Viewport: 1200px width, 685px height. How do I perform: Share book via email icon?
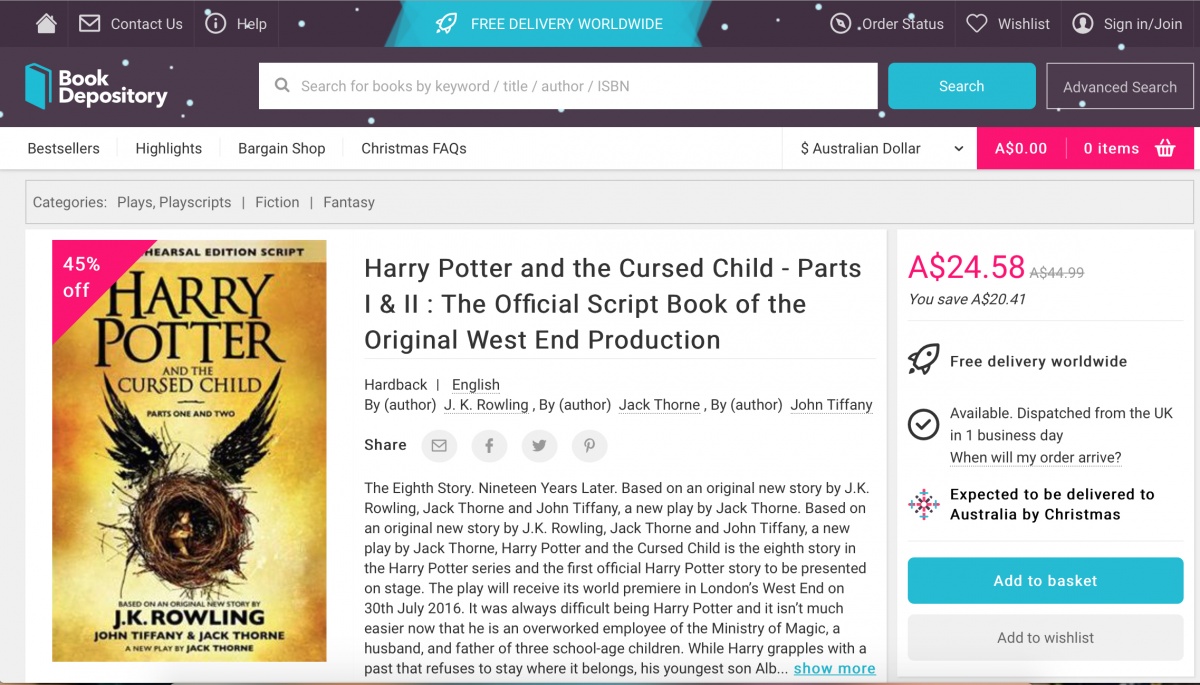(x=439, y=446)
